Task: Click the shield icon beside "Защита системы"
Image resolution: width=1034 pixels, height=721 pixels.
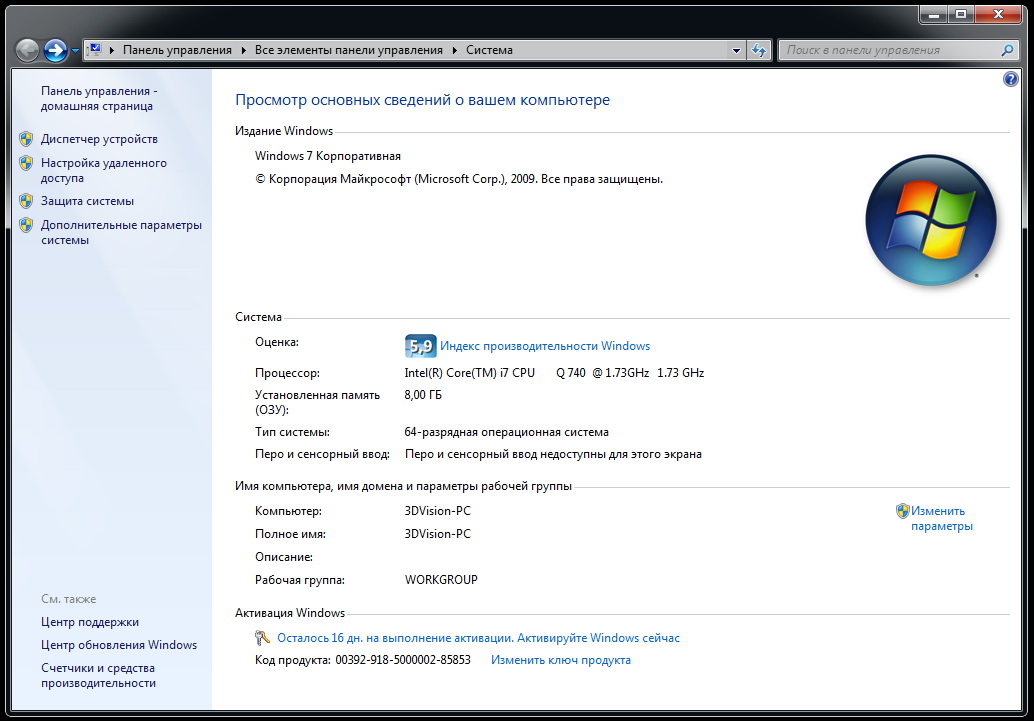Action: click(x=26, y=201)
